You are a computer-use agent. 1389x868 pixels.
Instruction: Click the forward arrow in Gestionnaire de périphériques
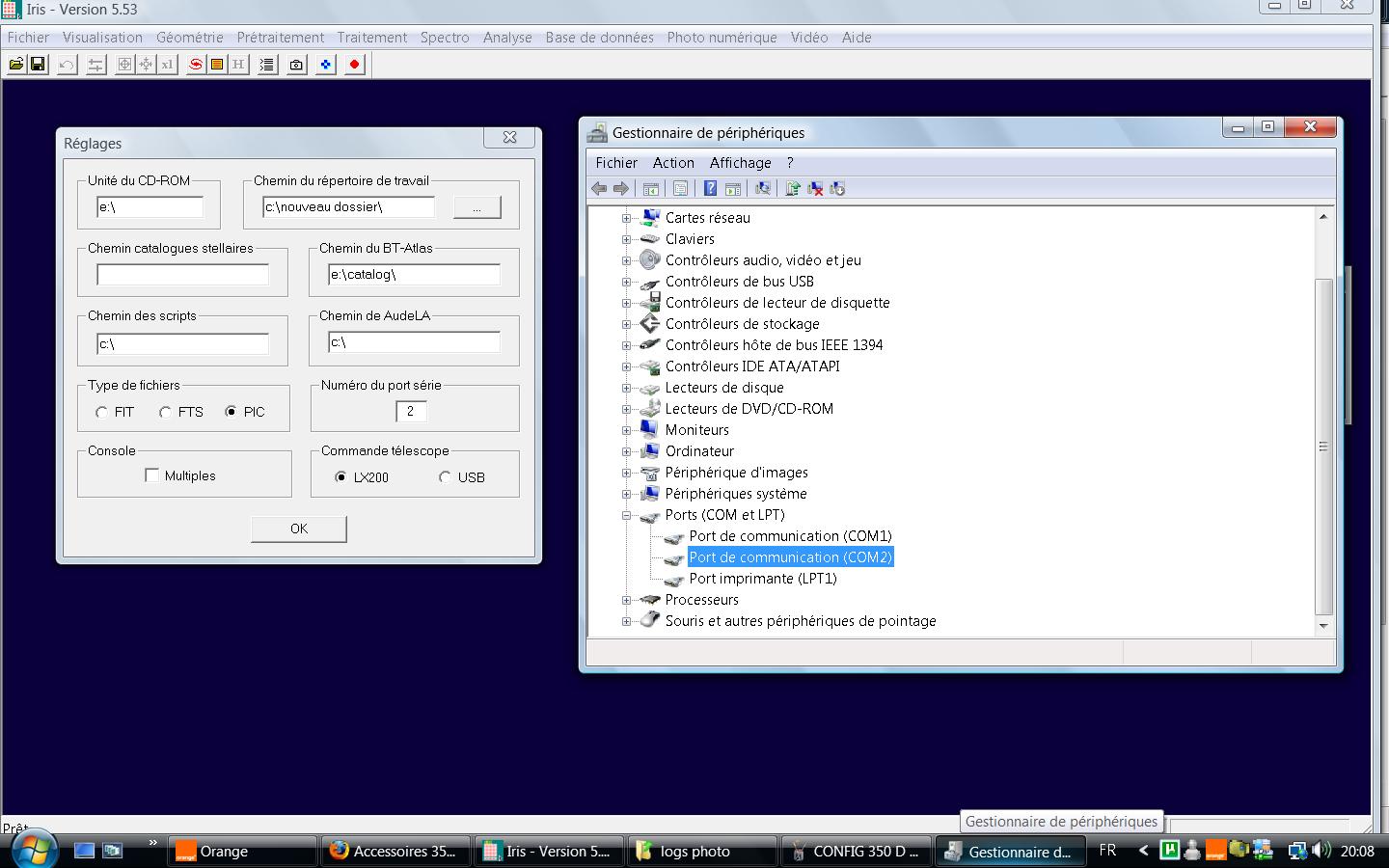pyautogui.click(x=621, y=189)
